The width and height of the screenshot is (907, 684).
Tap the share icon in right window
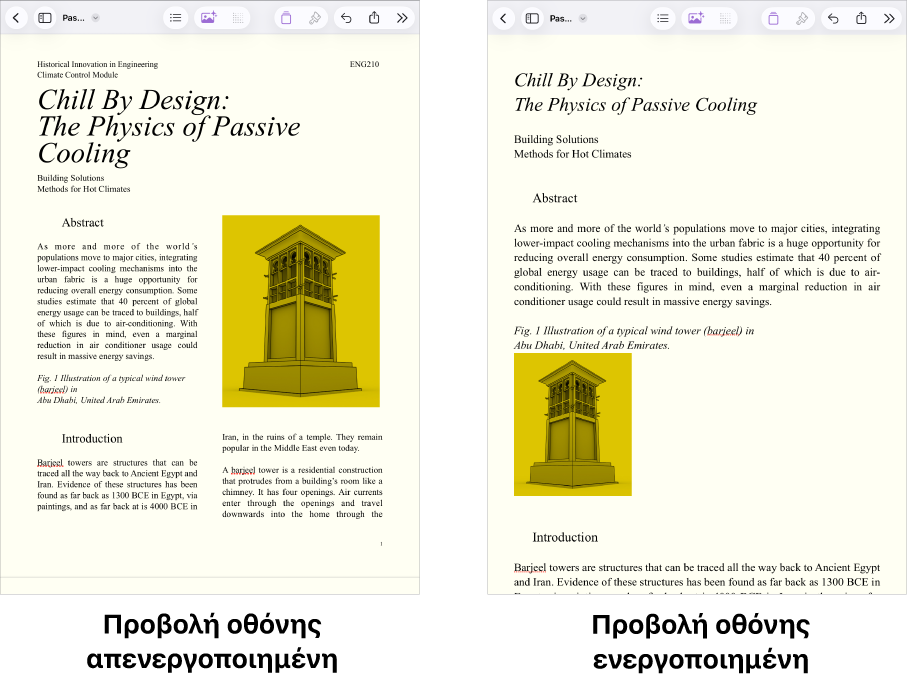pyautogui.click(x=861, y=18)
